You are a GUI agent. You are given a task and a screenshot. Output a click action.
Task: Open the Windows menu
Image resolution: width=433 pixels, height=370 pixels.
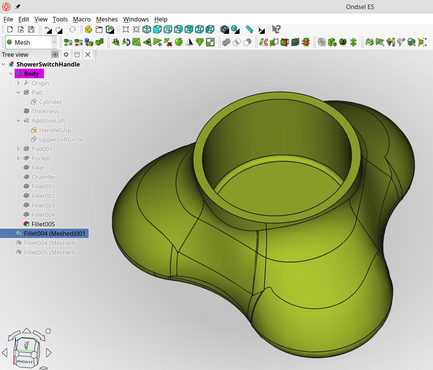136,19
